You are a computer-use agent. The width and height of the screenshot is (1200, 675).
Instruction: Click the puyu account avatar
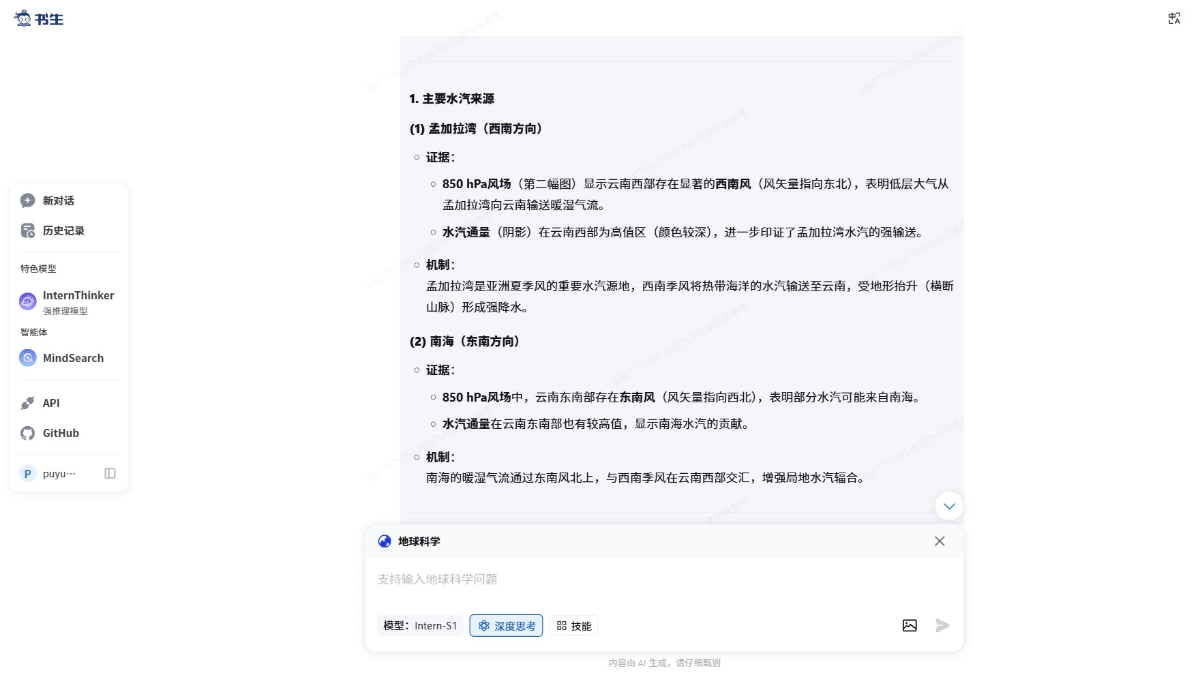[x=27, y=473]
